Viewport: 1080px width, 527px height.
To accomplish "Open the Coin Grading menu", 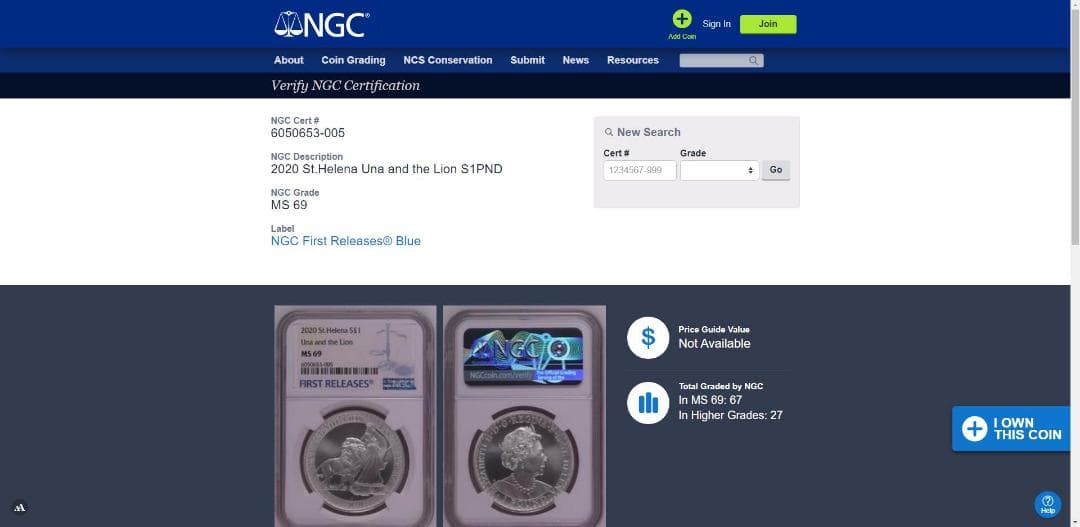I will tap(353, 60).
